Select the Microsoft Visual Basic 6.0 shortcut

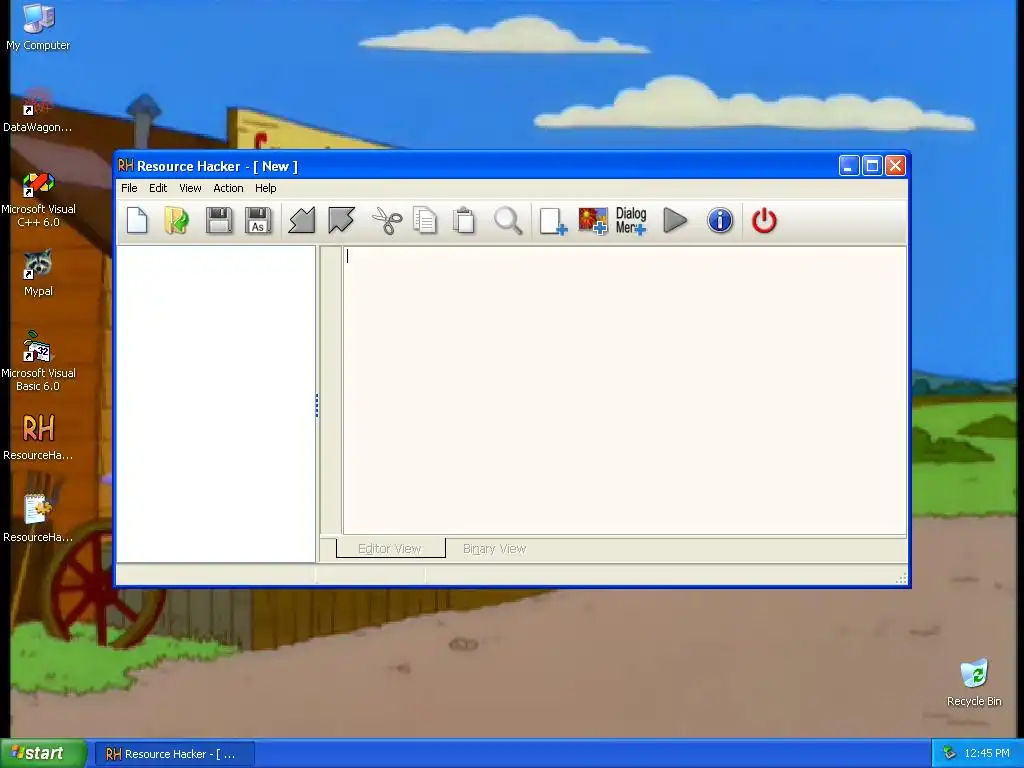click(38, 361)
